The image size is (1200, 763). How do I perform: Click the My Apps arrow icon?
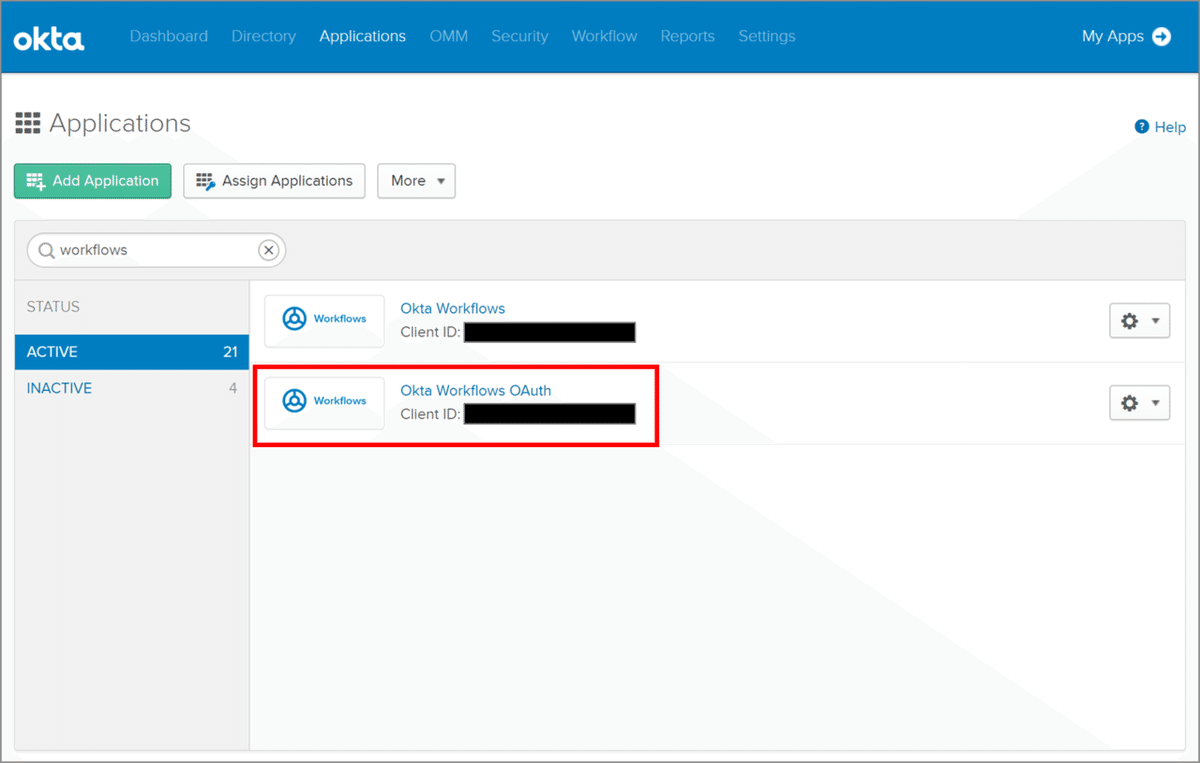[x=1162, y=36]
